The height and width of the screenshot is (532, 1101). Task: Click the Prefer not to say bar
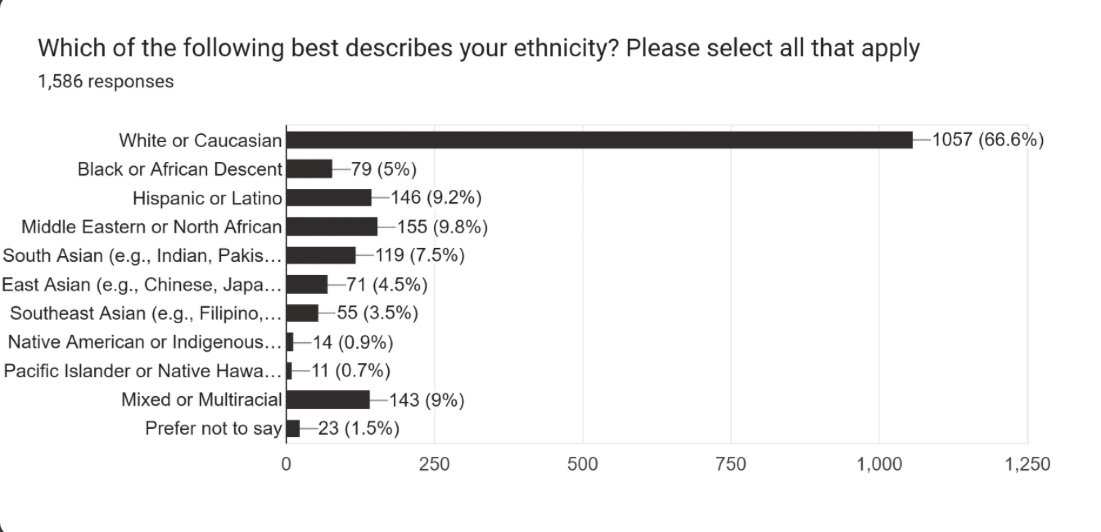[294, 428]
